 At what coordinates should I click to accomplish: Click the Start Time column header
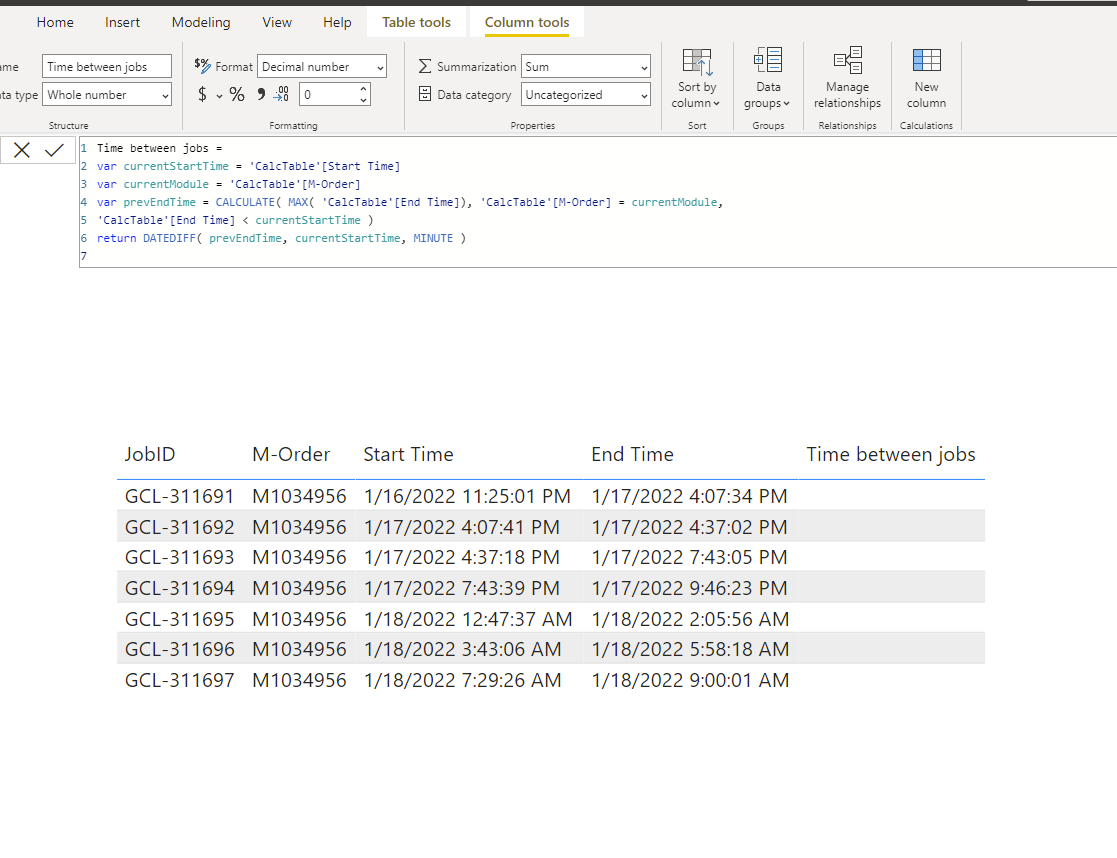tap(408, 454)
